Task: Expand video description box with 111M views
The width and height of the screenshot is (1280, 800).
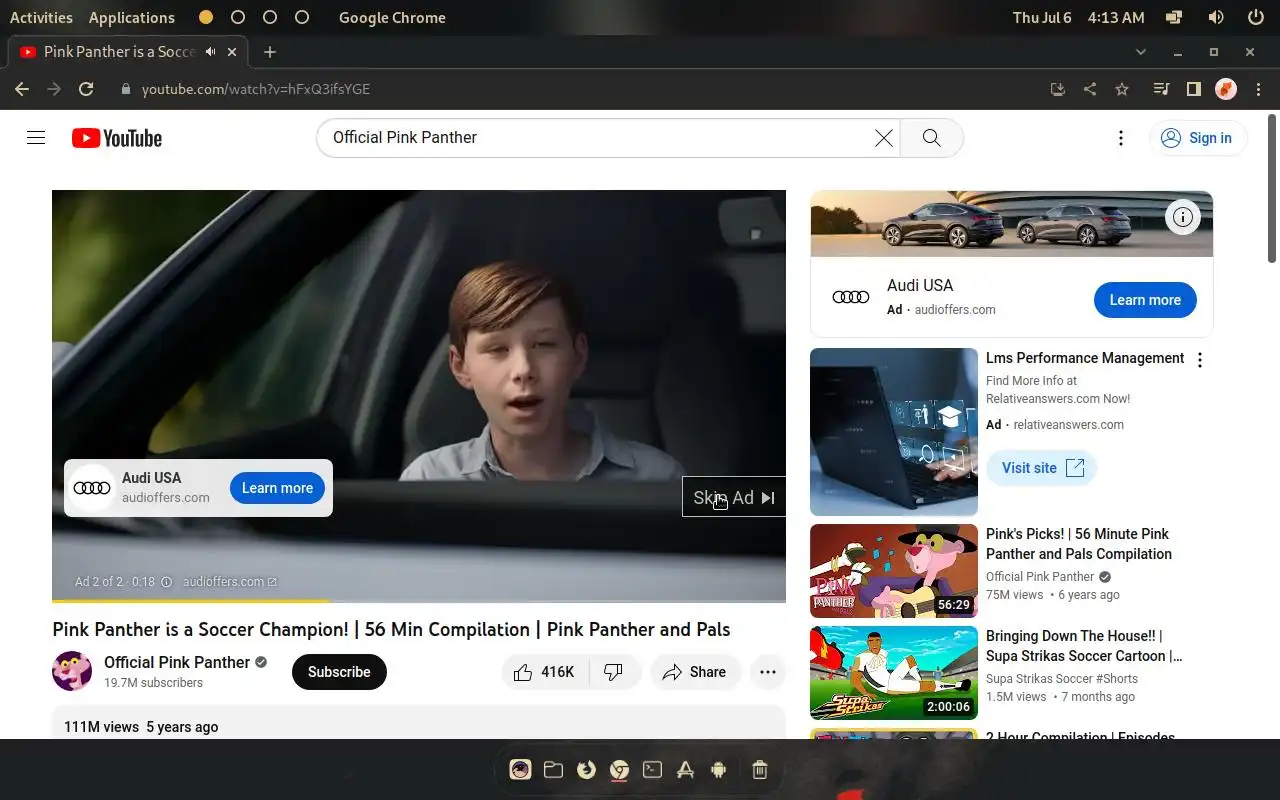Action: pyautogui.click(x=419, y=723)
